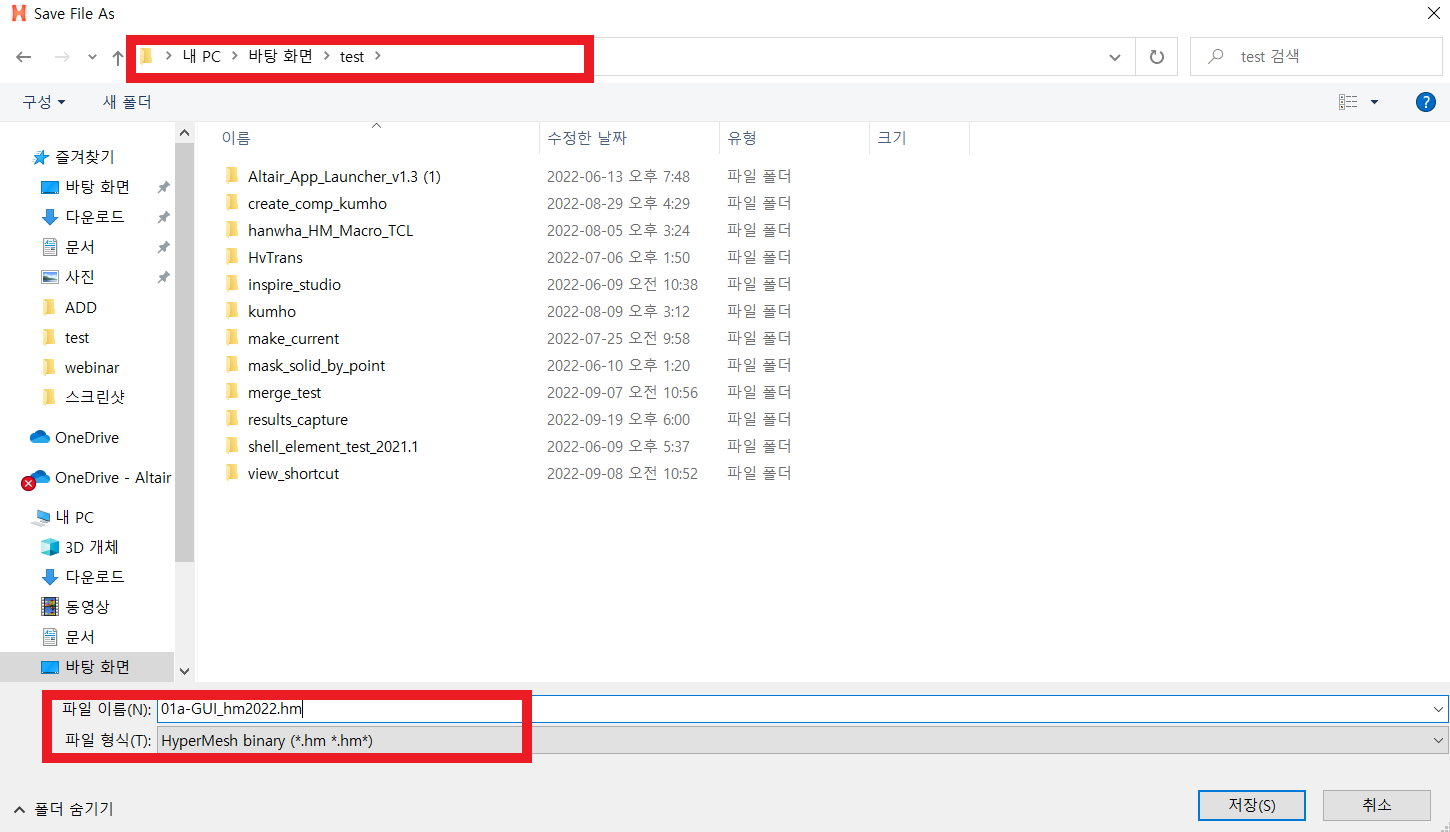The image size is (1450, 832).
Task: Open recent locations dropdown arrow
Action: point(92,57)
